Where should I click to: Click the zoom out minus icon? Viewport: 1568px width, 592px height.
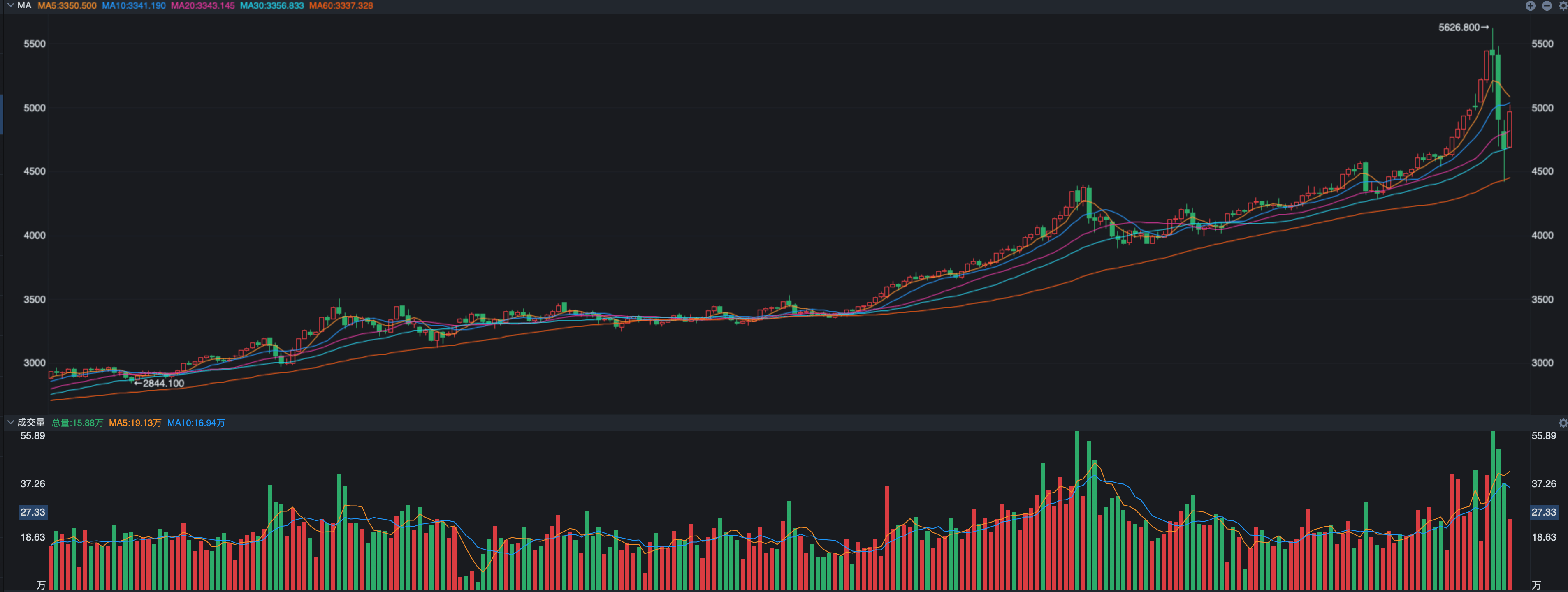1547,5
